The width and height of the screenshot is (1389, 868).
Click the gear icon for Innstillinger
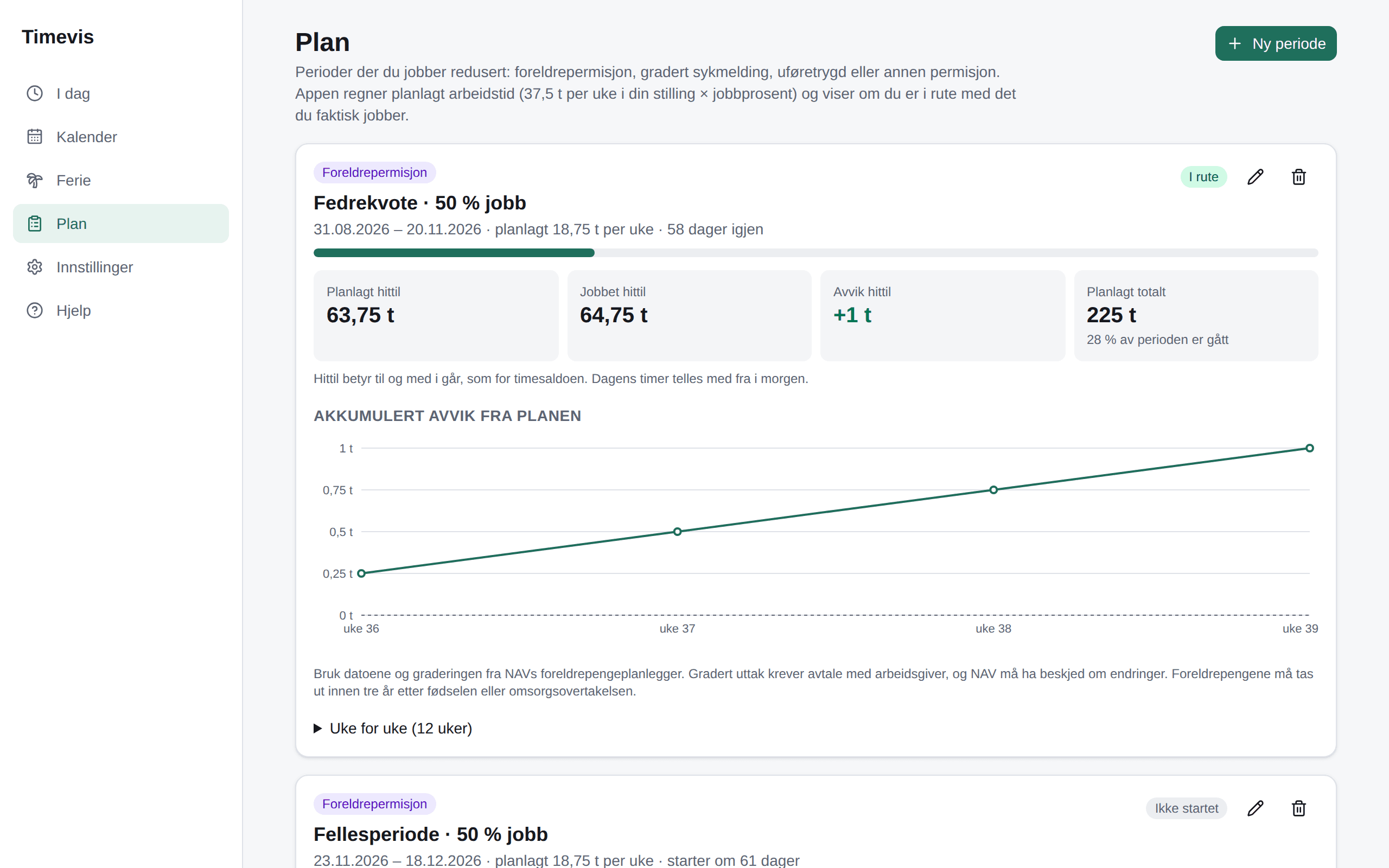[x=34, y=267]
